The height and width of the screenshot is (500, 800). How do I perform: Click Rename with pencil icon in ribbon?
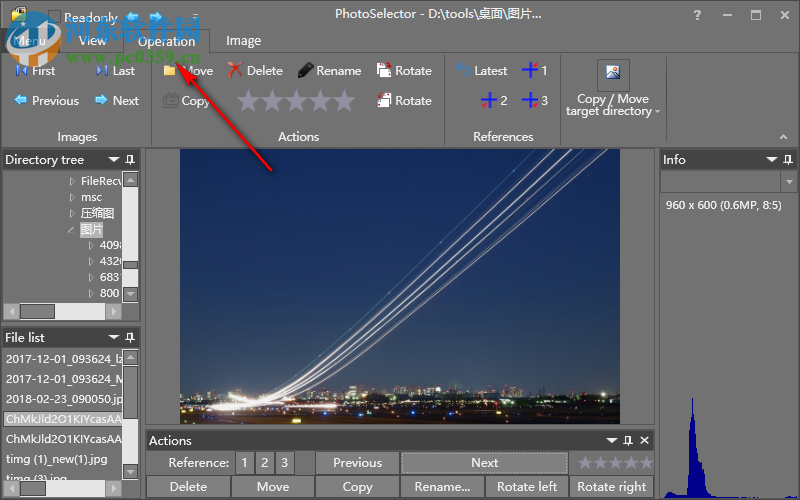330,71
